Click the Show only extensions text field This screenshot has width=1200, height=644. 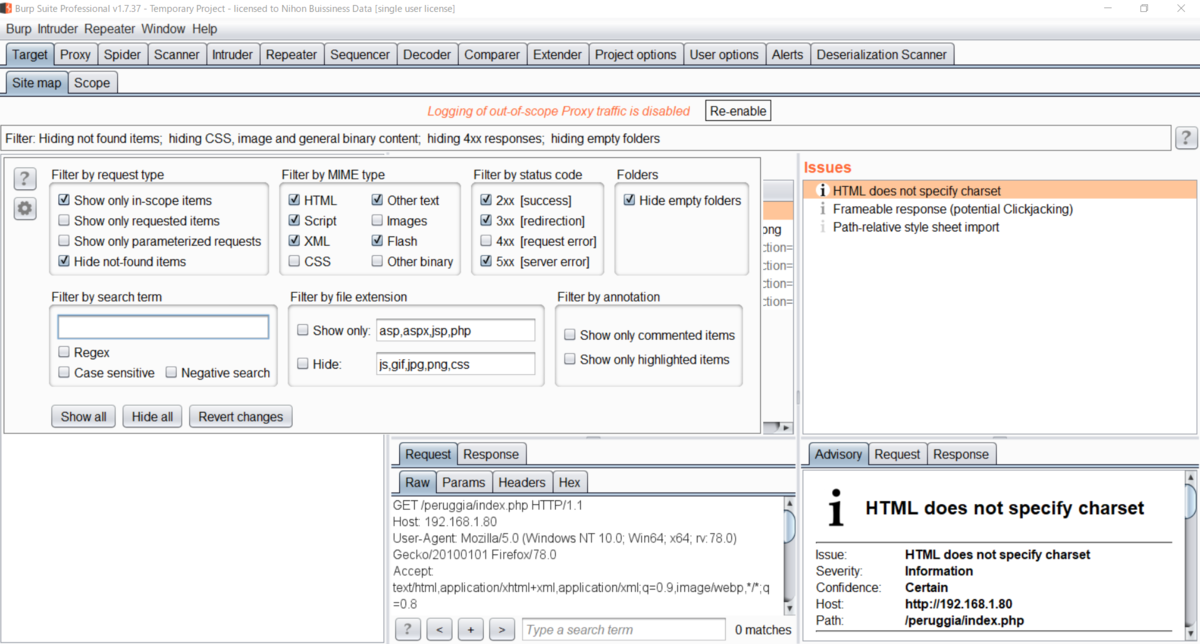tap(455, 331)
